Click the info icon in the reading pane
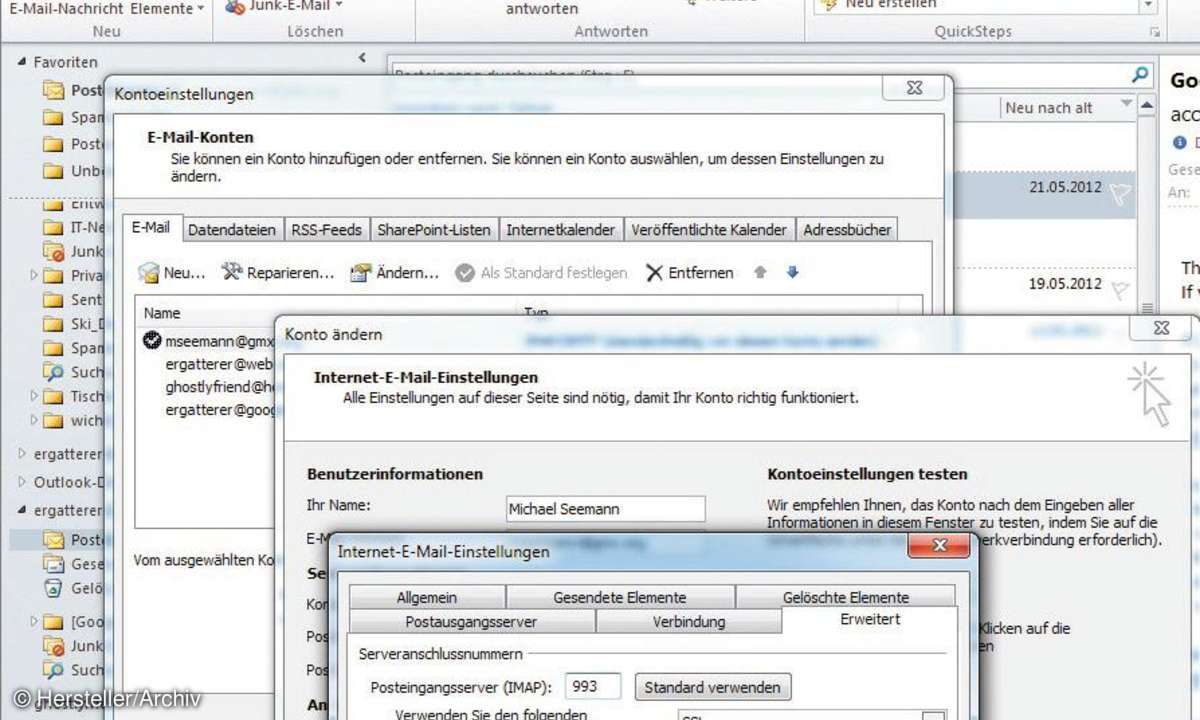 (x=1179, y=143)
